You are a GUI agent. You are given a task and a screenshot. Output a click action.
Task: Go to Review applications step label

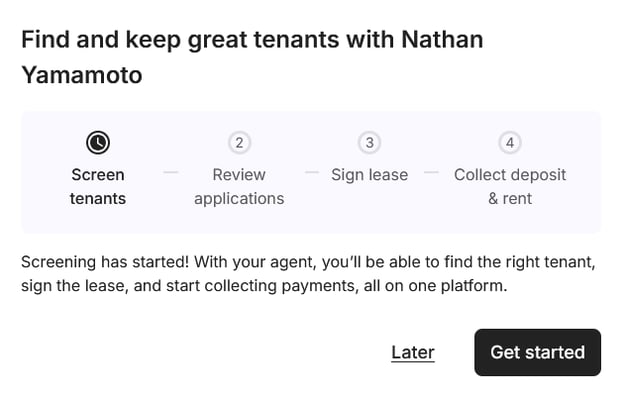[x=239, y=187]
